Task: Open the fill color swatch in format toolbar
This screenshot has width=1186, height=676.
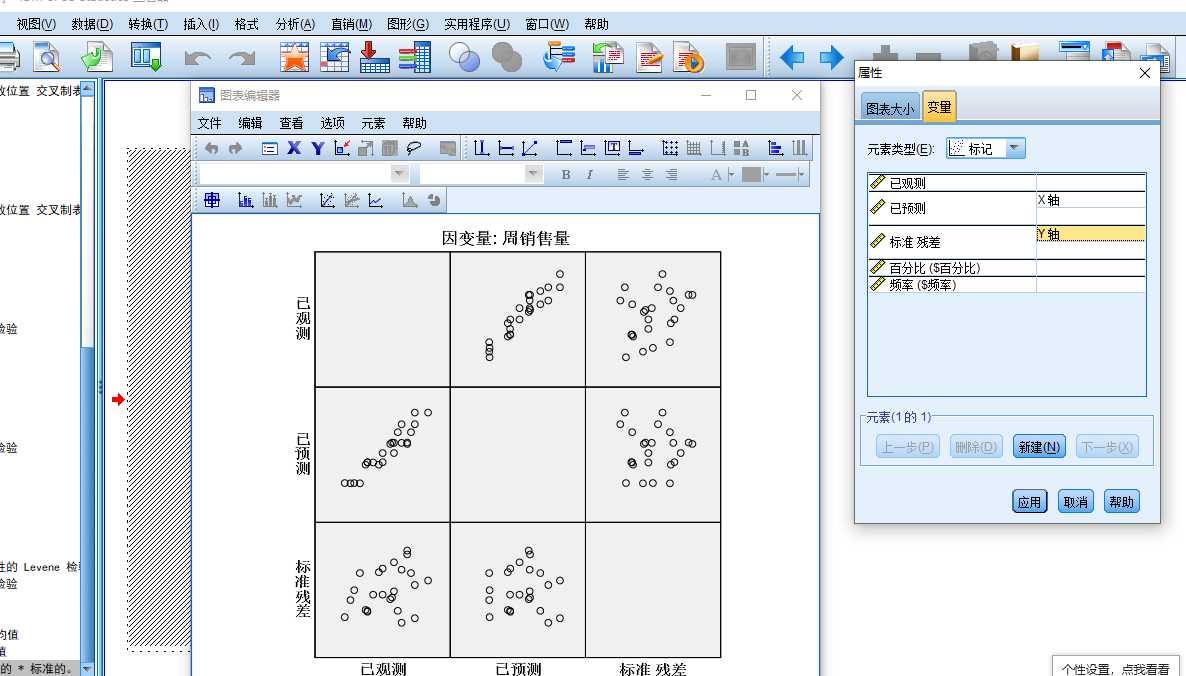Action: pos(751,175)
